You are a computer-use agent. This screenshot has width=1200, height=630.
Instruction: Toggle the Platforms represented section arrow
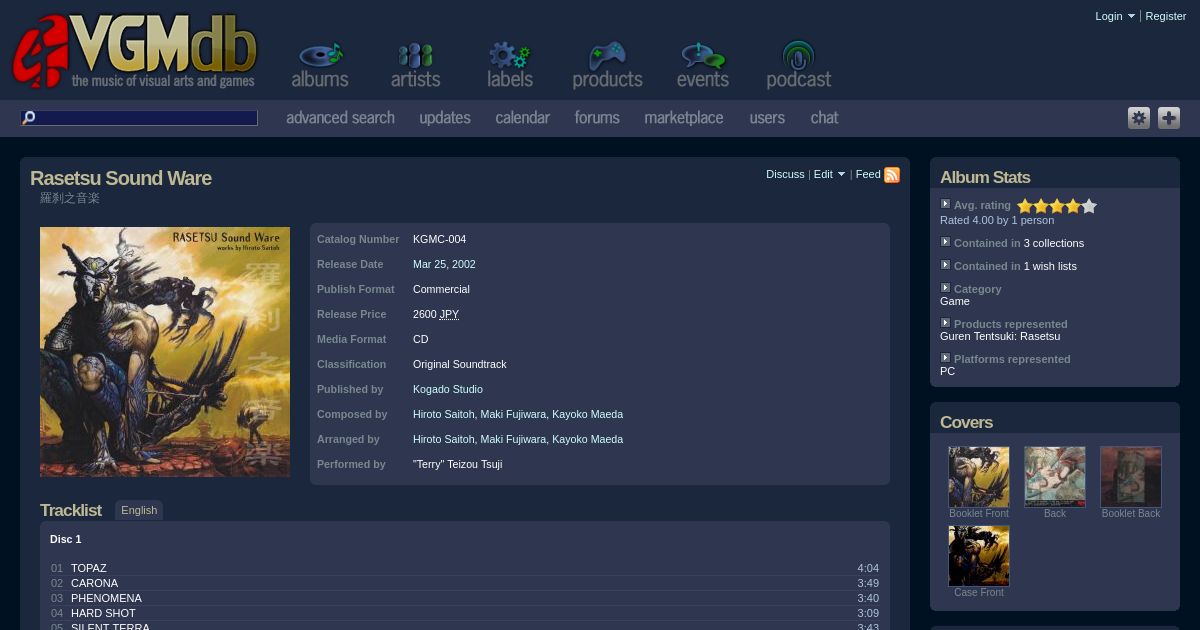(945, 358)
